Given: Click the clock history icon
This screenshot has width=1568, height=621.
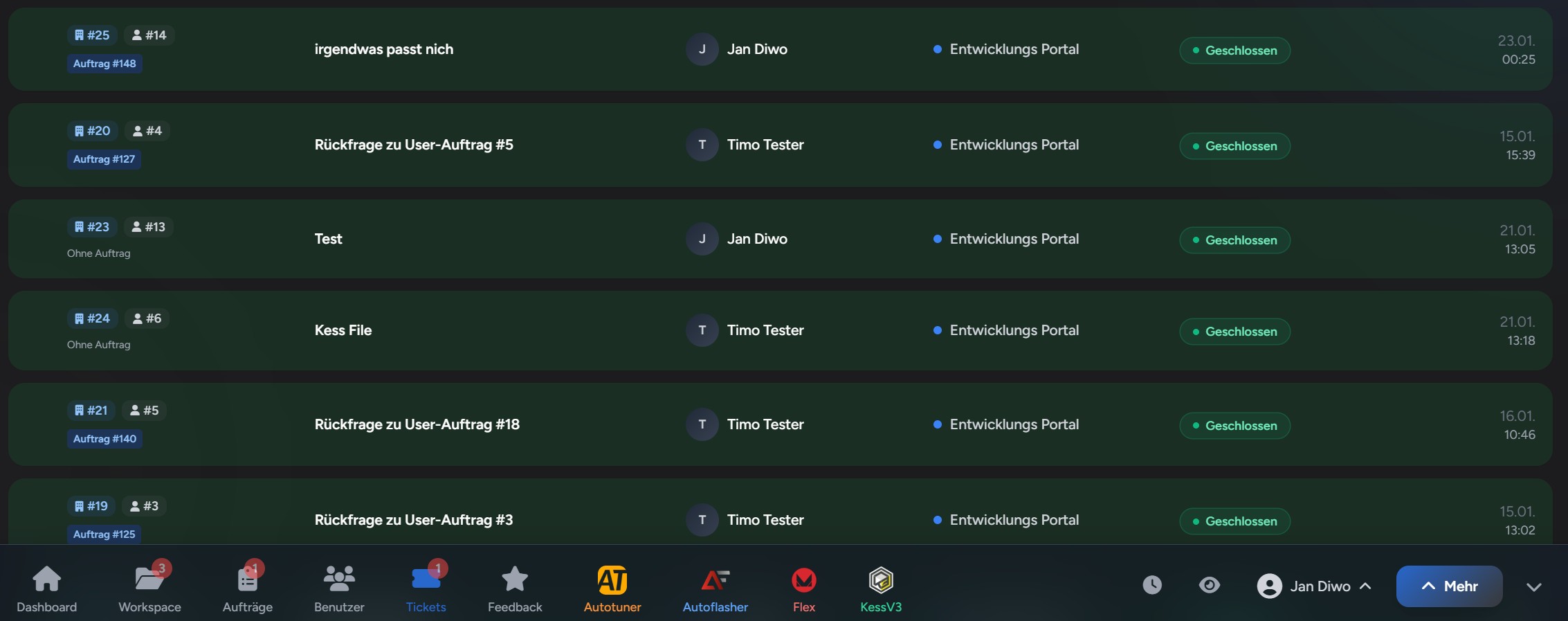Looking at the screenshot, I should point(1152,585).
